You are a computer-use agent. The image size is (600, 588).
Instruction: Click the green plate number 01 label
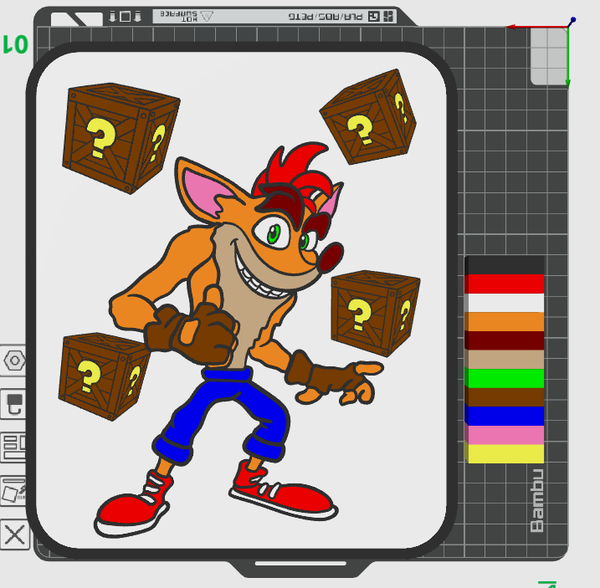pyautogui.click(x=15, y=44)
